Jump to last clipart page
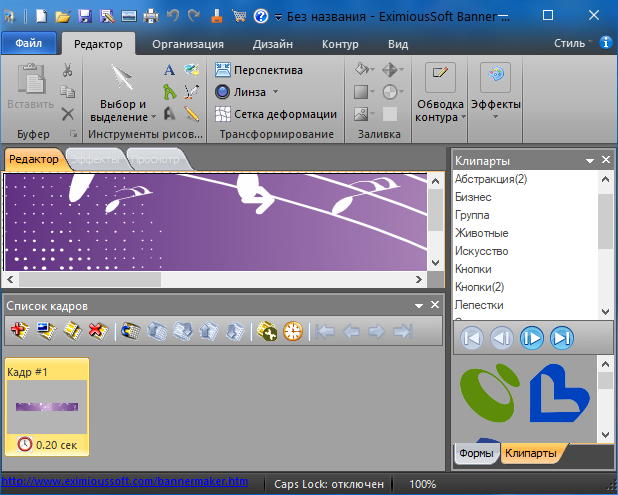Viewport: 618px width, 495px height. pyautogui.click(x=562, y=338)
